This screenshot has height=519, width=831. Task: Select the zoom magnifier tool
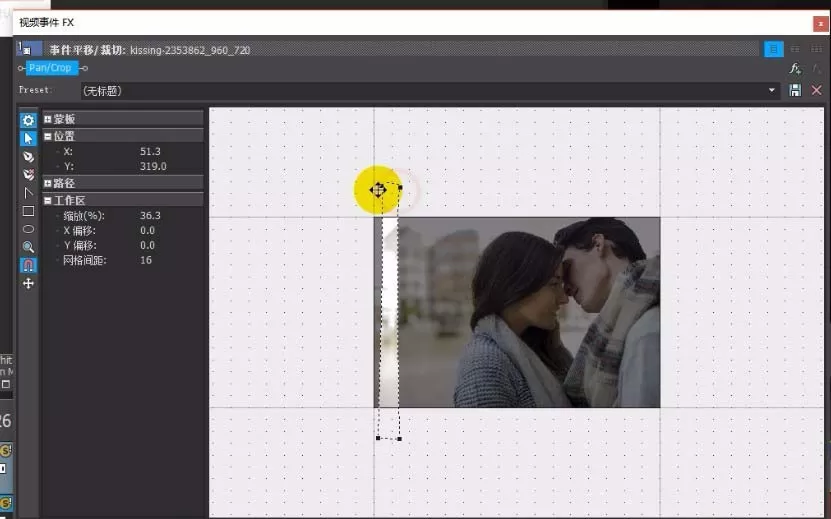28,247
